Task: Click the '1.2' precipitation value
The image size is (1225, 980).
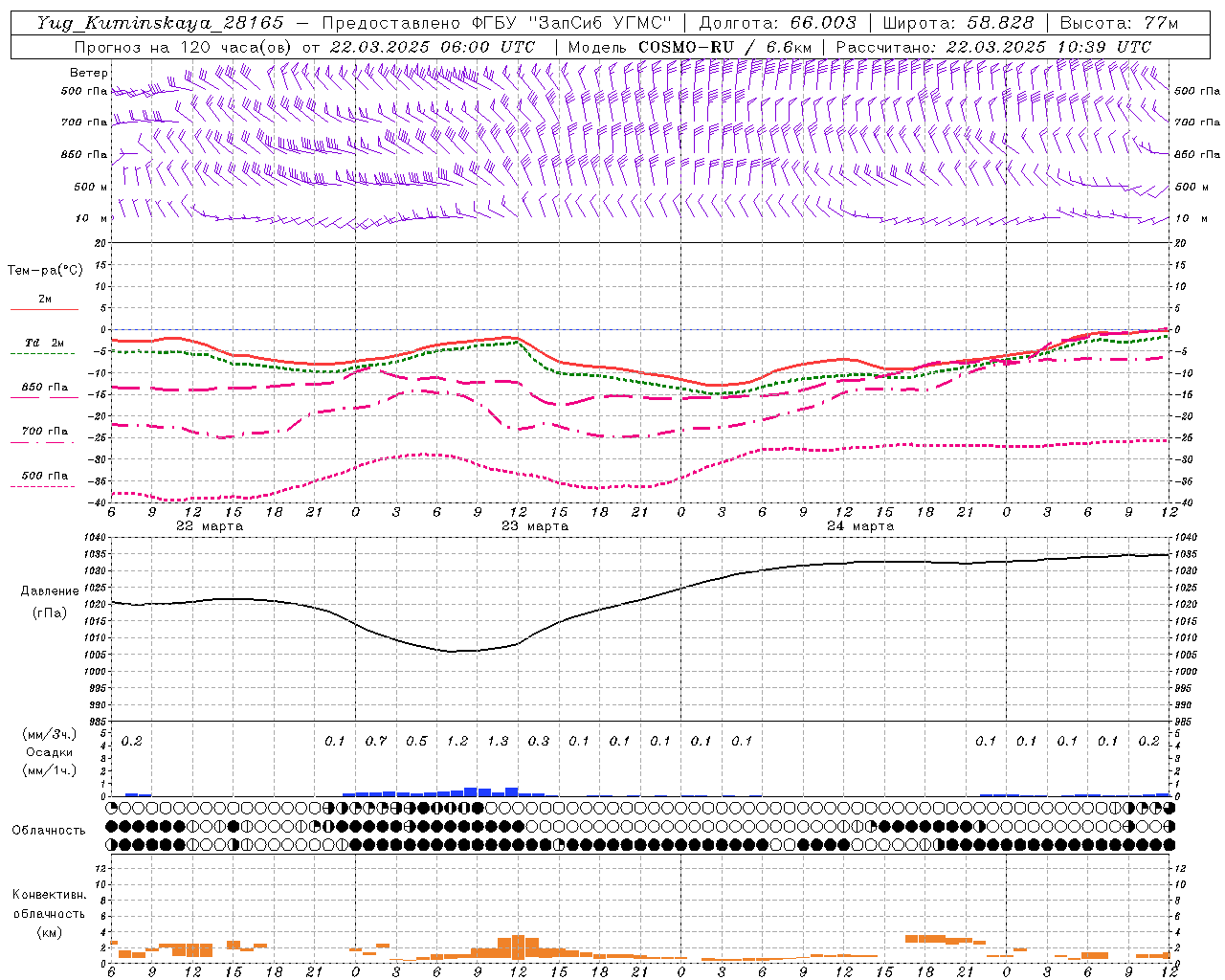Action: point(457,741)
